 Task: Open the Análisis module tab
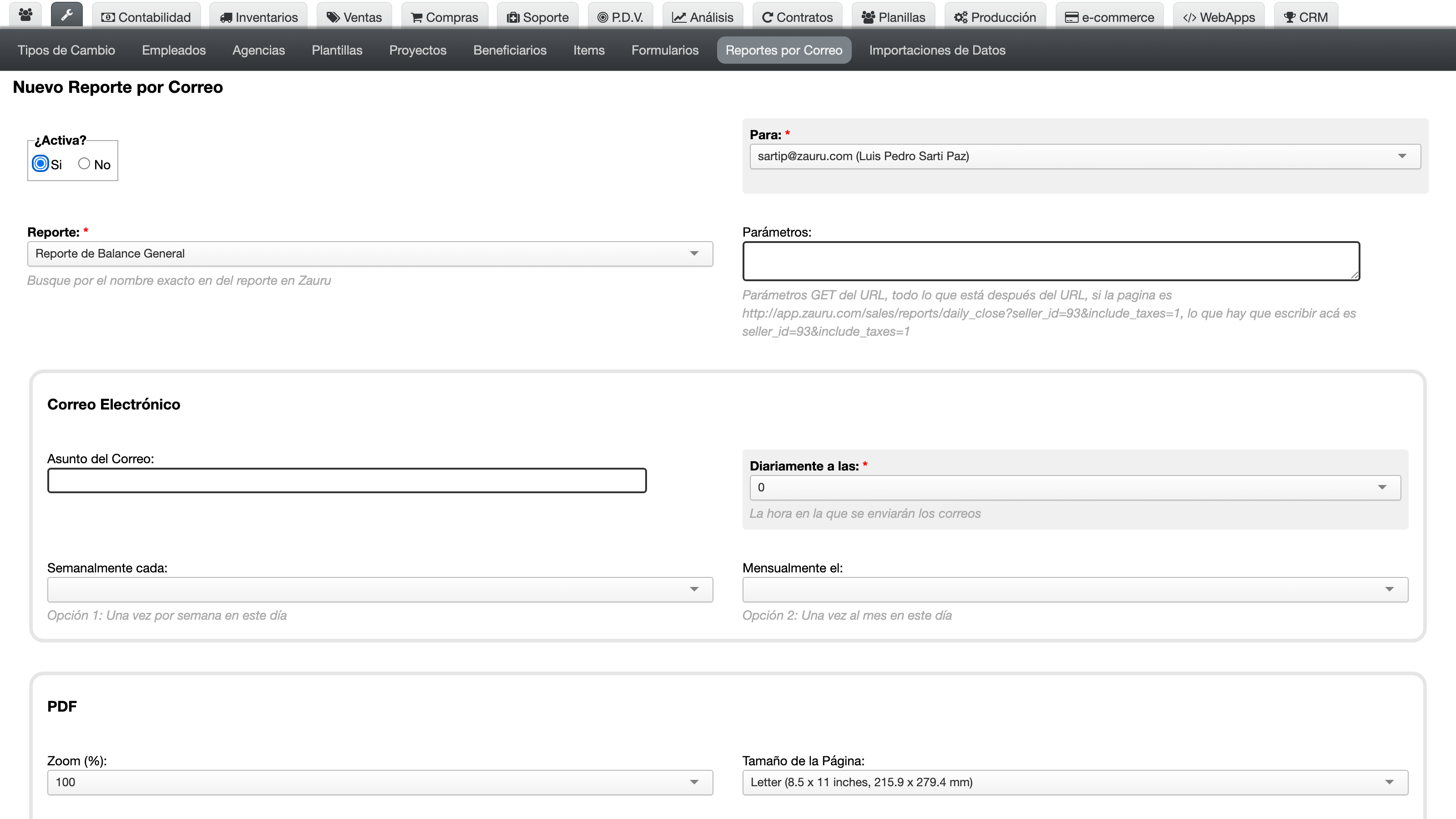[703, 17]
